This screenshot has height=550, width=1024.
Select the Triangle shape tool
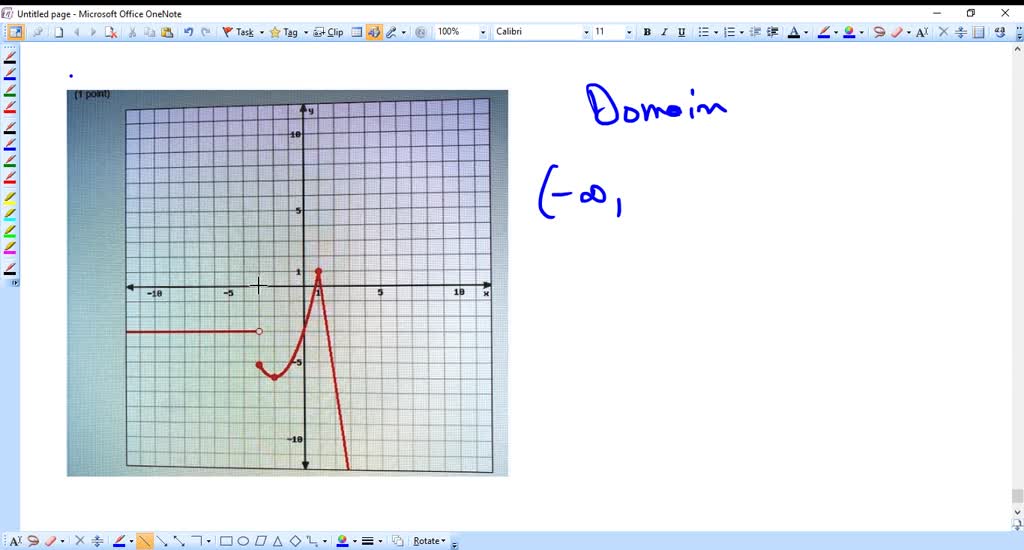point(278,541)
